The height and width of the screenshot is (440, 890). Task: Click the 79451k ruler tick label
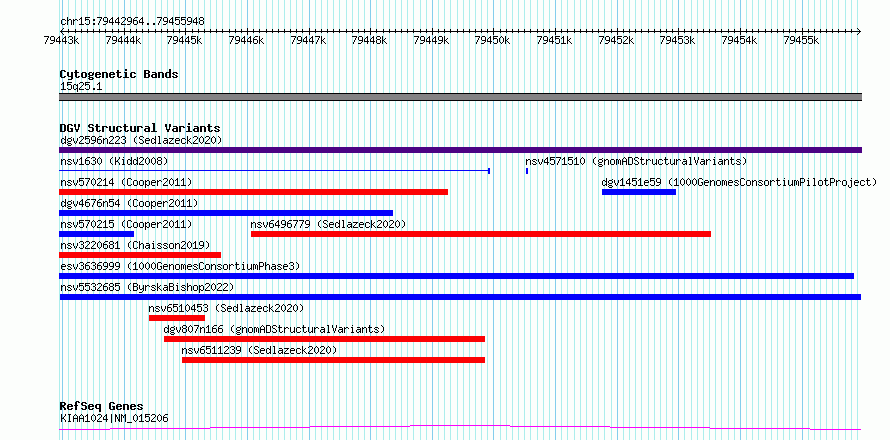coord(554,40)
